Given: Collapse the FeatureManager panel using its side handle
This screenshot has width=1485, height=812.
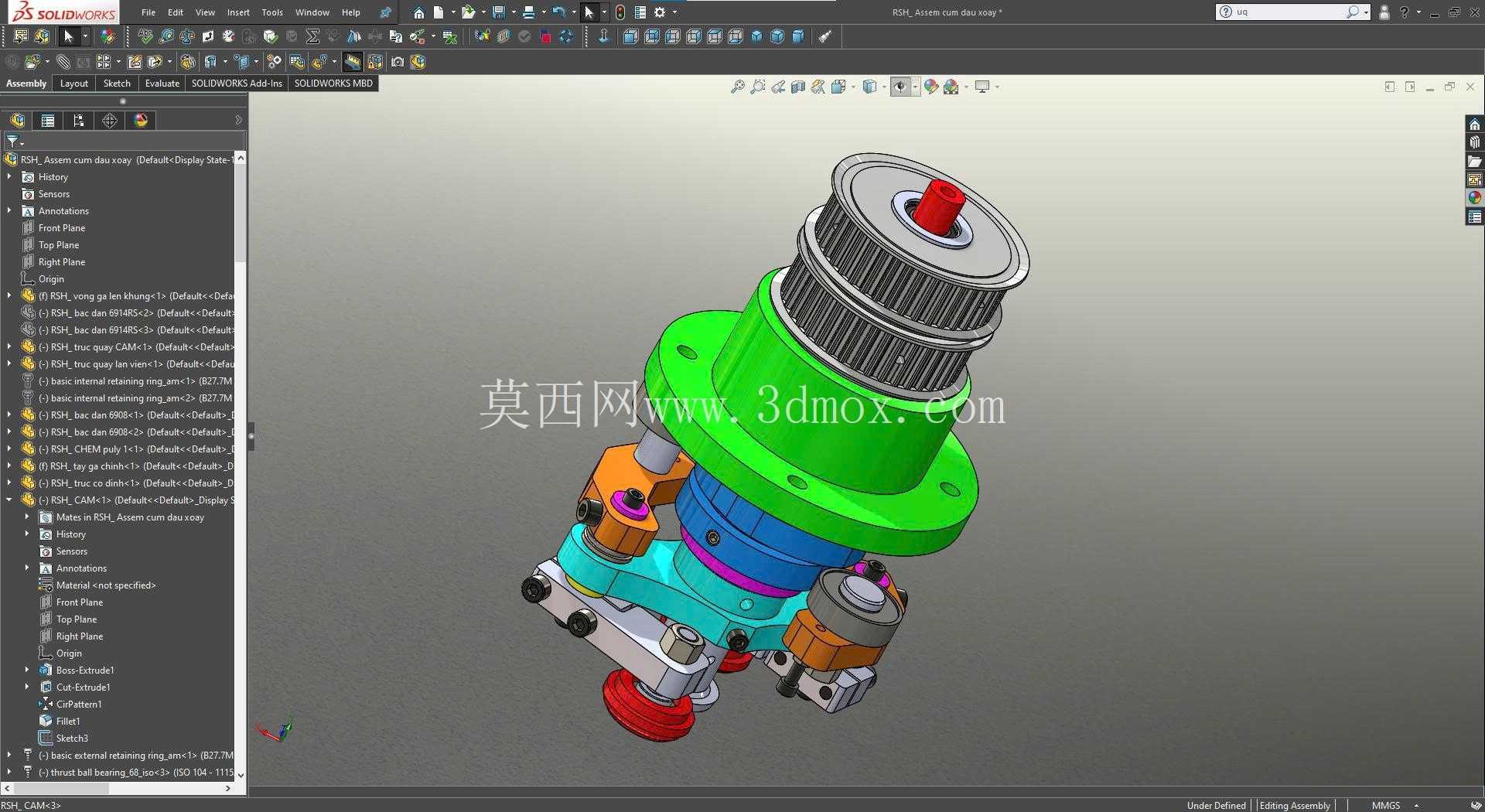Looking at the screenshot, I should [x=251, y=436].
